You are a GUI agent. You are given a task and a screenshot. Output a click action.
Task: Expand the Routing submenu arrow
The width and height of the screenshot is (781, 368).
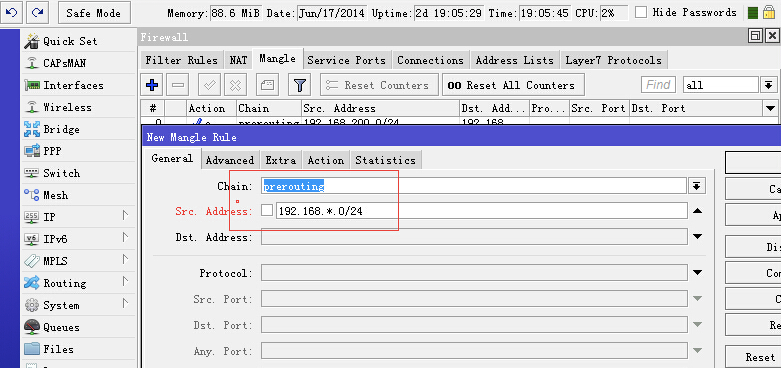tap(125, 281)
